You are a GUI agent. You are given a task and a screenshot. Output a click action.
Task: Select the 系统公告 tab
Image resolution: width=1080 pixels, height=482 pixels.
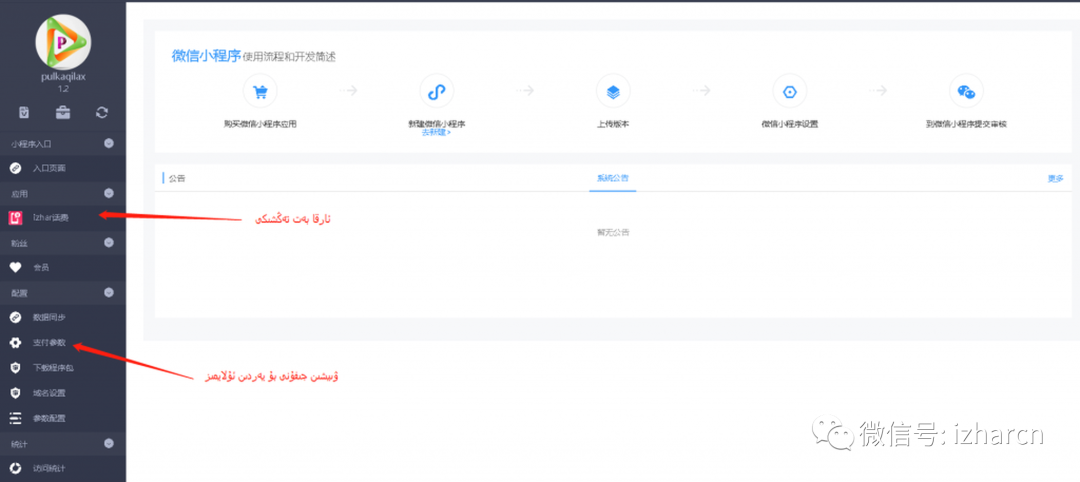tap(612, 178)
